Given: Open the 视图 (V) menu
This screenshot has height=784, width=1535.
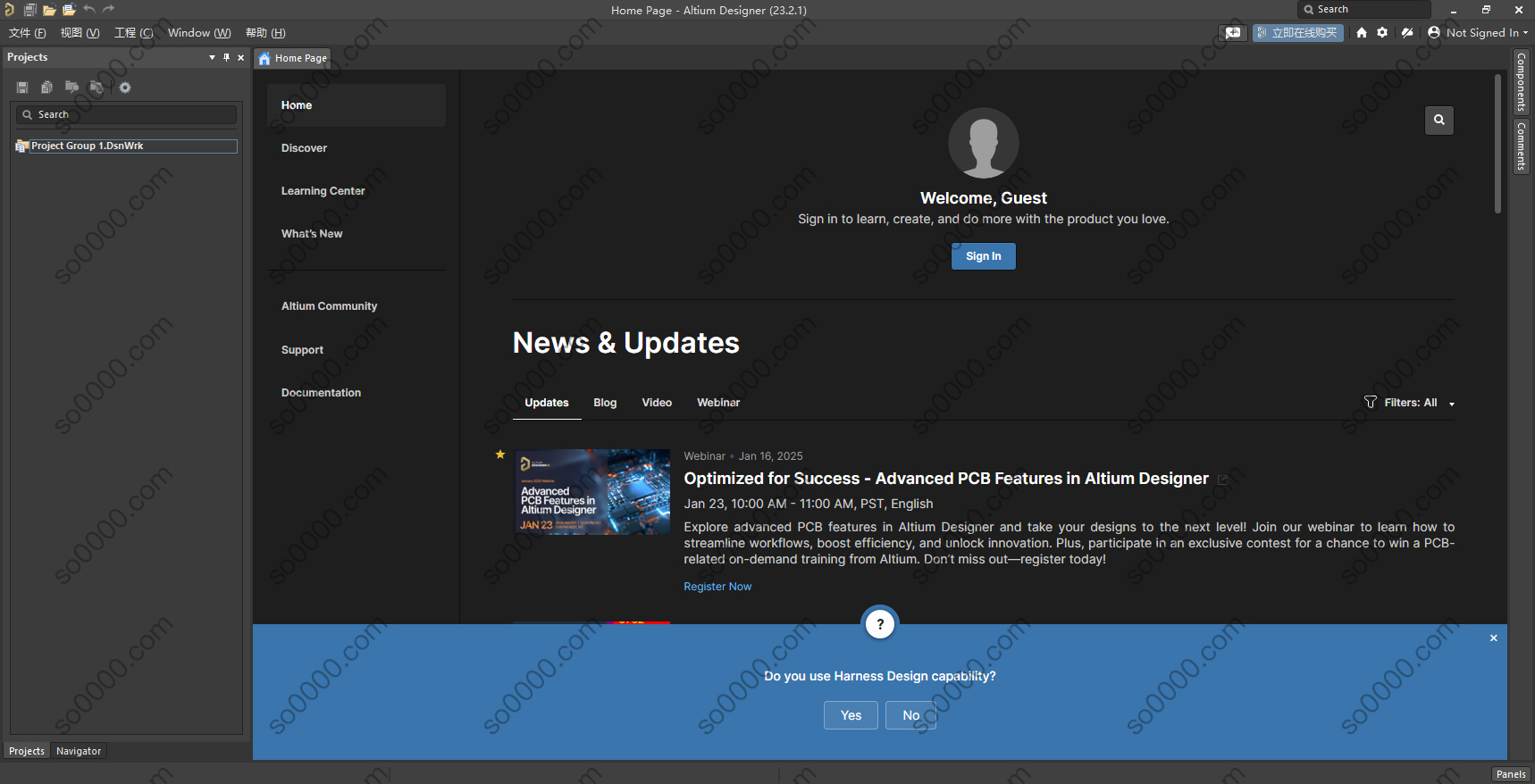Looking at the screenshot, I should coord(80,32).
